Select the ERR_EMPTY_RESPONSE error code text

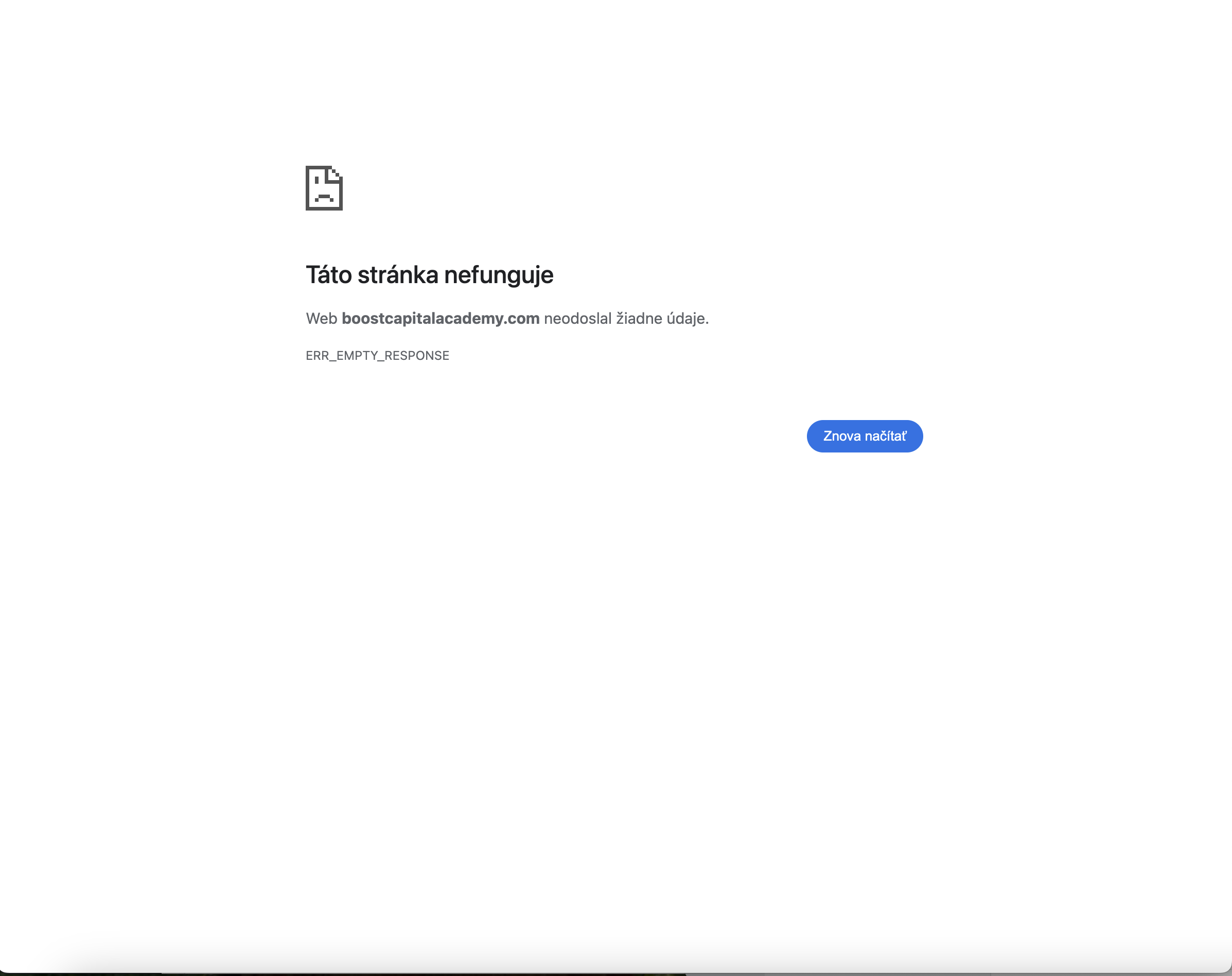[378, 355]
